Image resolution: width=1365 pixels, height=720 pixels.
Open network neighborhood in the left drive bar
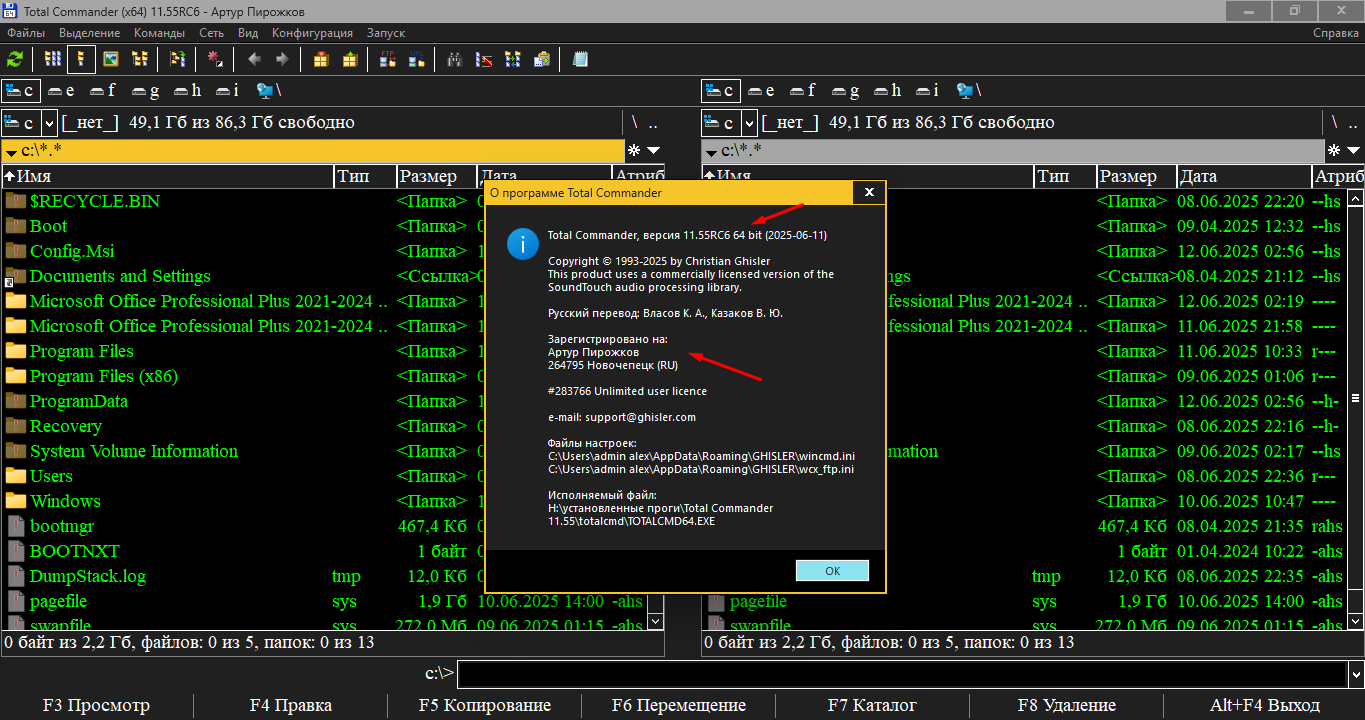269,91
